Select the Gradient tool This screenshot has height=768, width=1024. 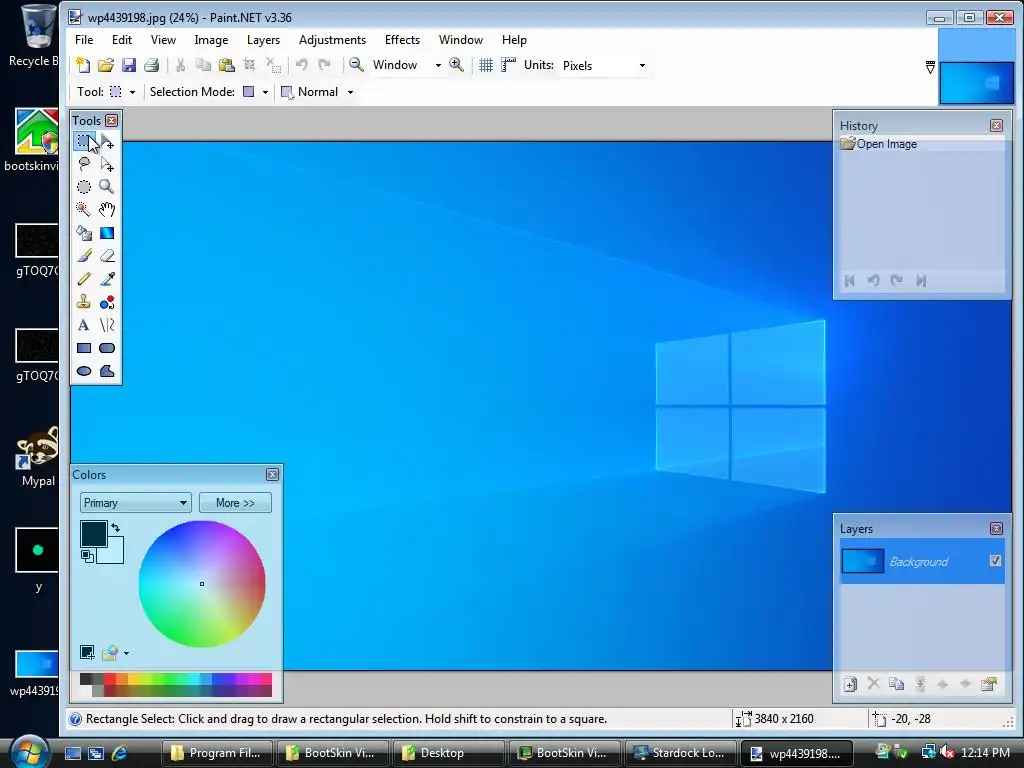(x=107, y=233)
